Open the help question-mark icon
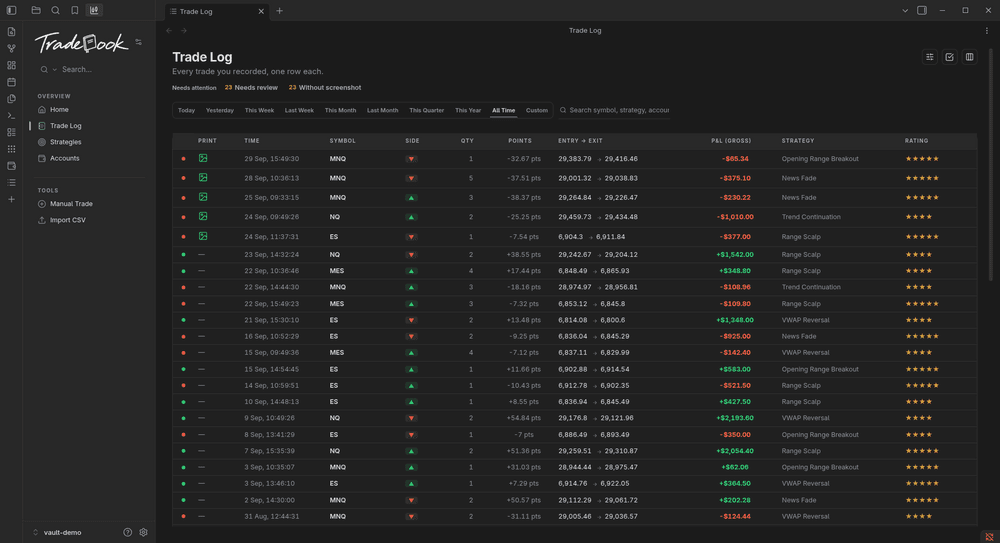Viewport: 1000px width, 543px height. [x=128, y=532]
